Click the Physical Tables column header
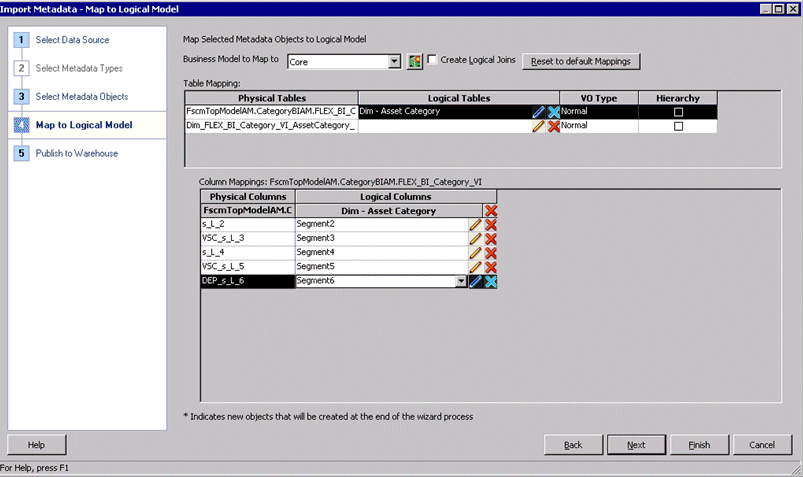The height and width of the screenshot is (477, 803). coord(271,98)
